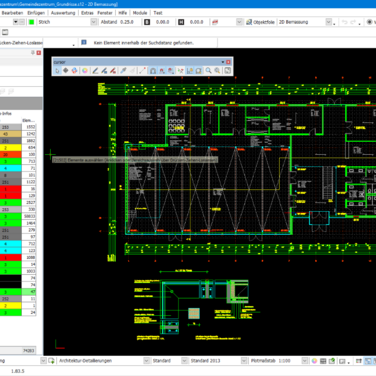Click the table grid icon in bottom bar
The height and width of the screenshot is (376, 376).
pos(323,361)
